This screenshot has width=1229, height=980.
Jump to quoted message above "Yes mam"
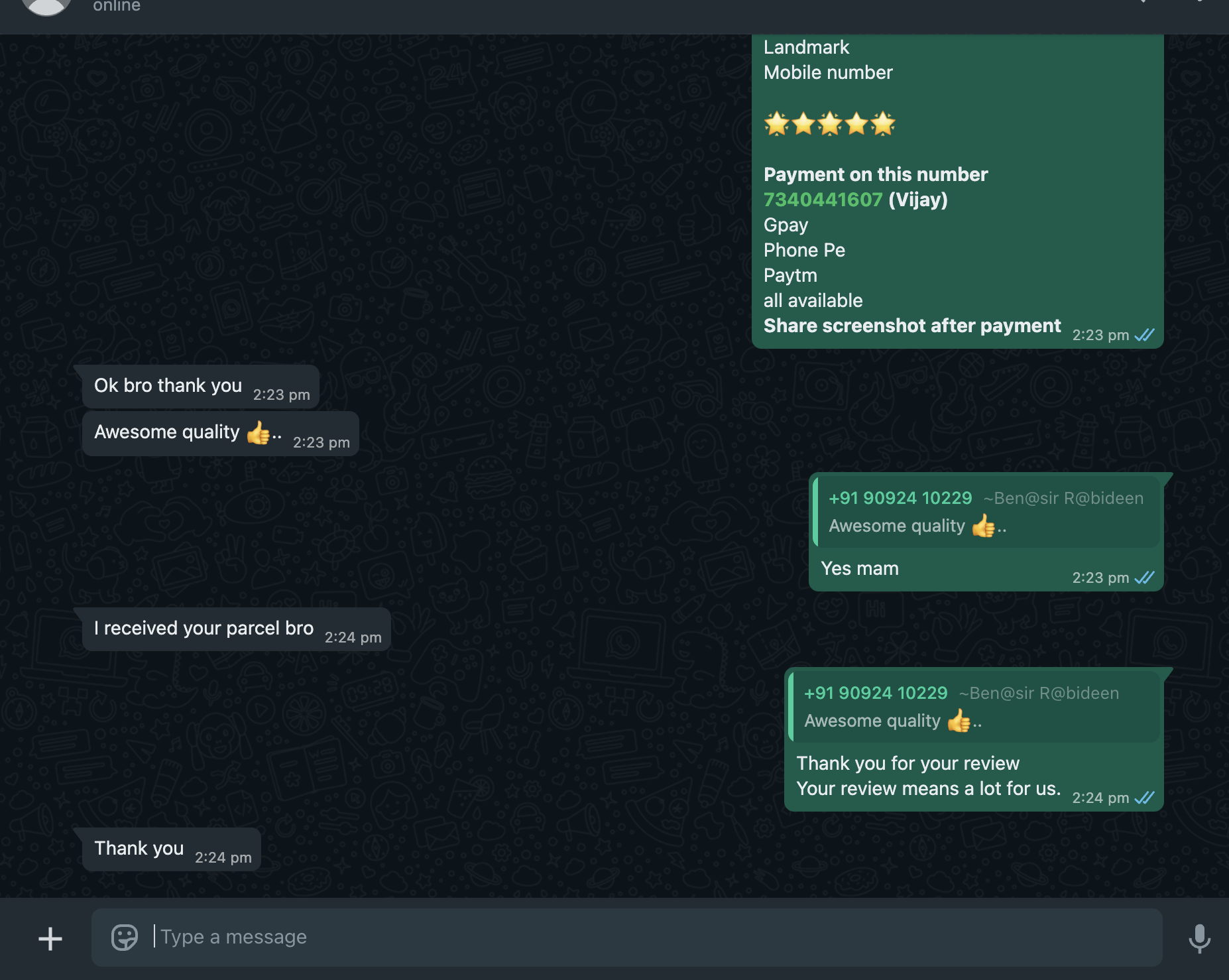[x=986, y=512]
